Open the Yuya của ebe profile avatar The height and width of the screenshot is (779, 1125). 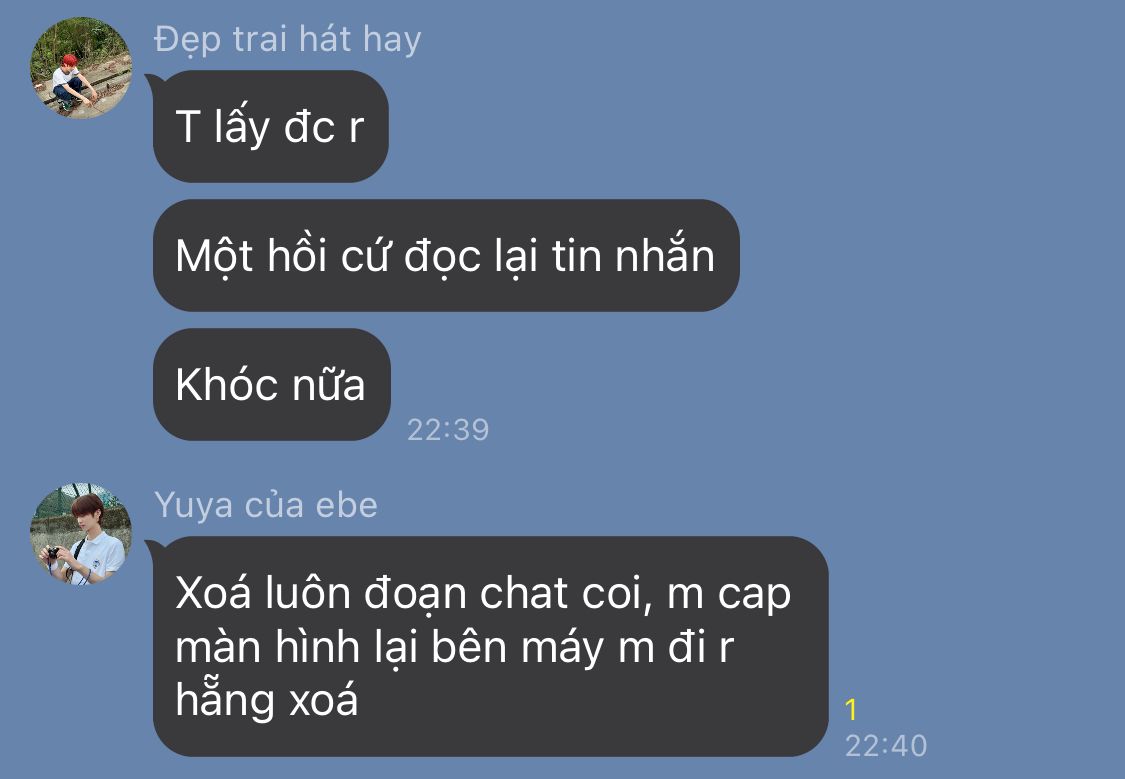(81, 534)
